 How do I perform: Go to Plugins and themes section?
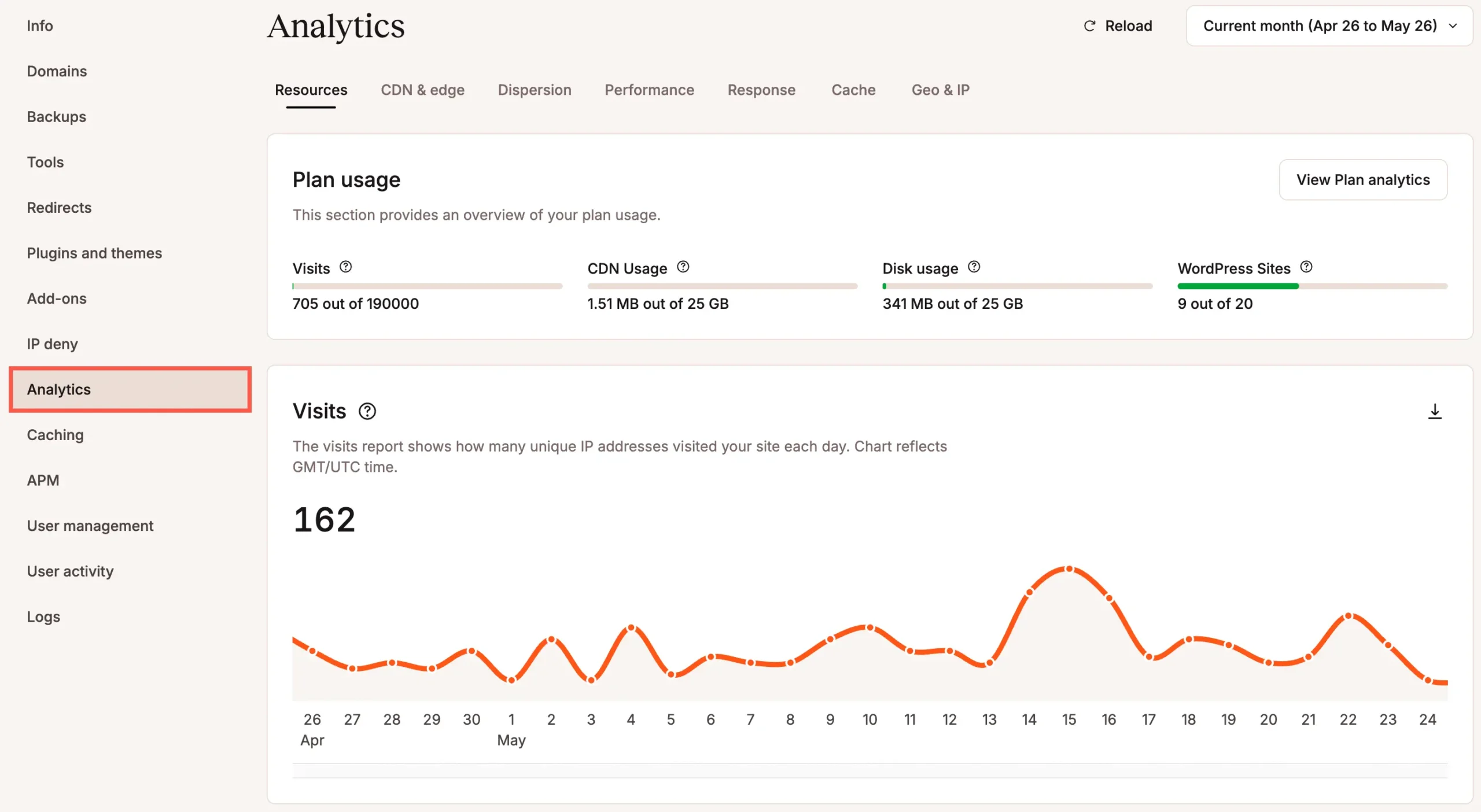click(94, 253)
